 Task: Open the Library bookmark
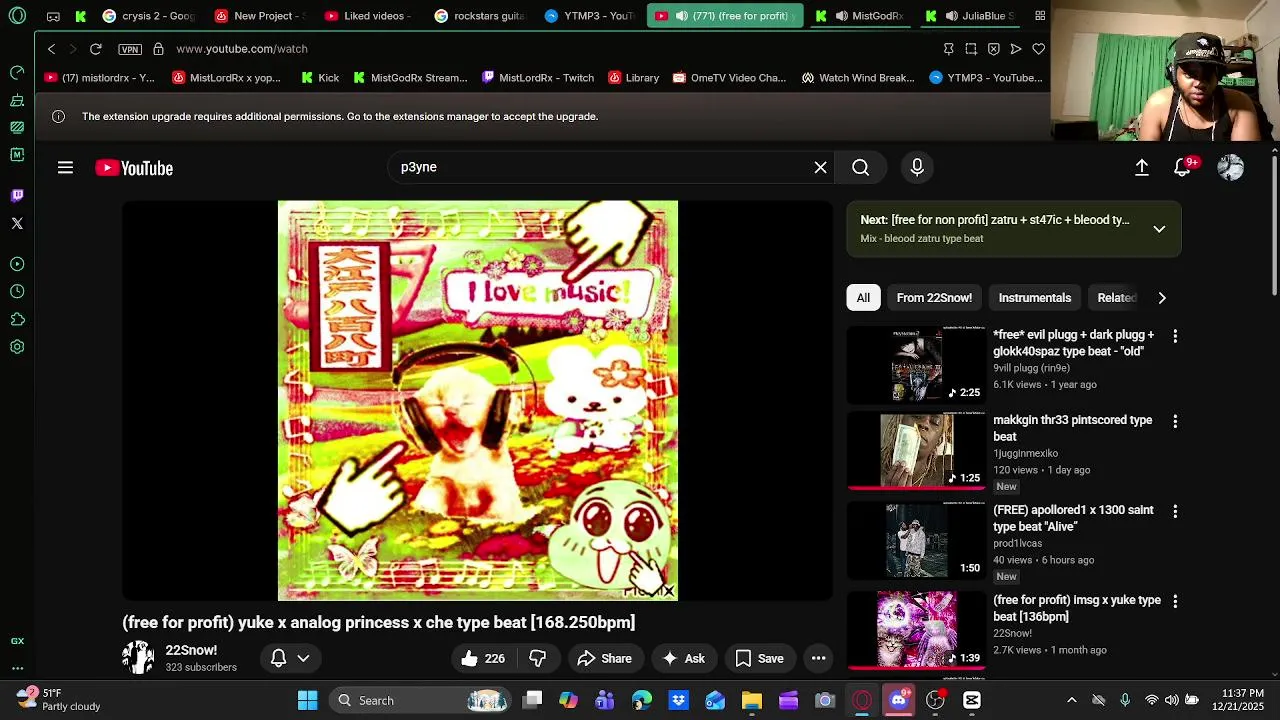(632, 78)
